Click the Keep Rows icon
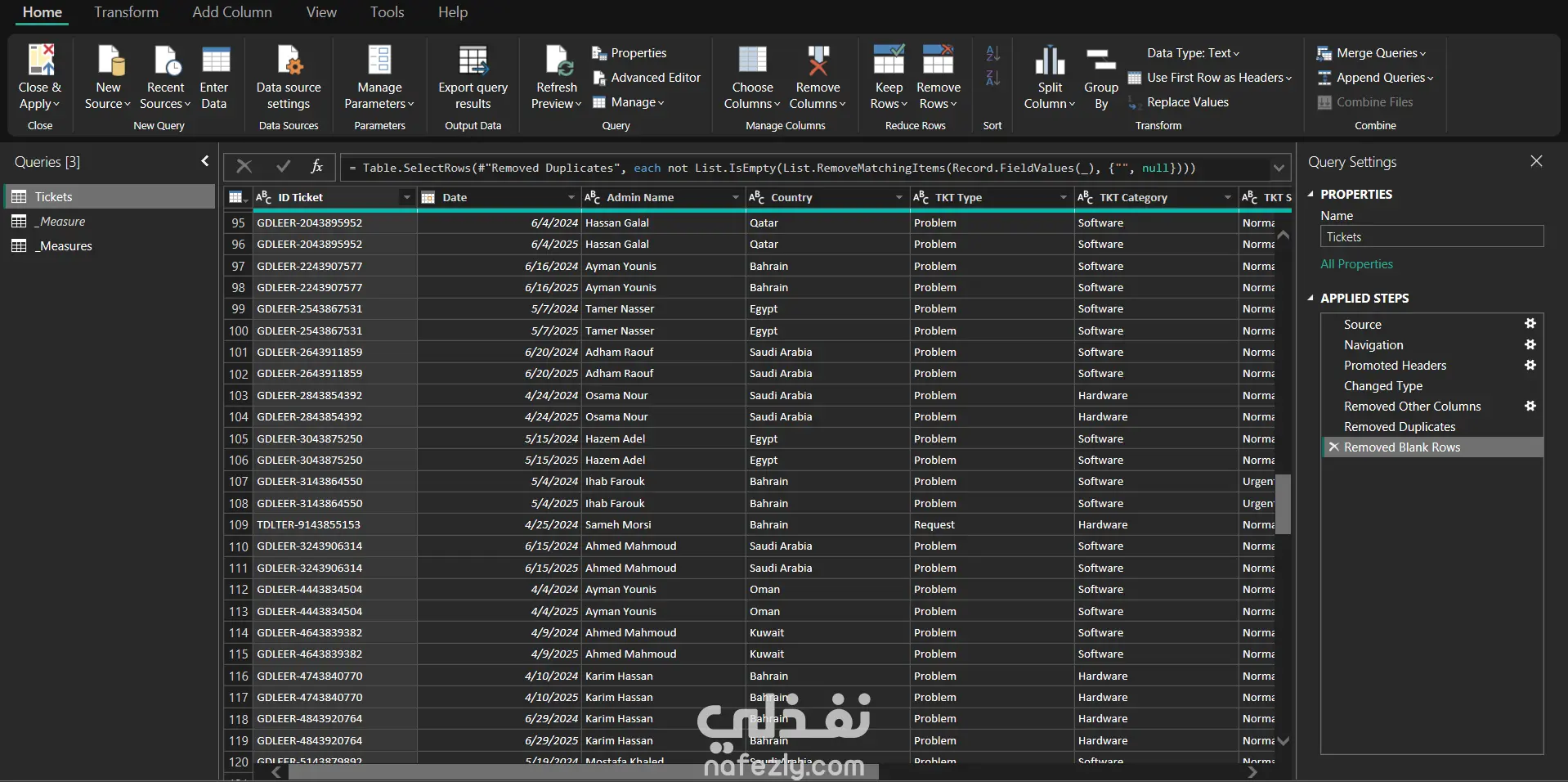 (889, 60)
